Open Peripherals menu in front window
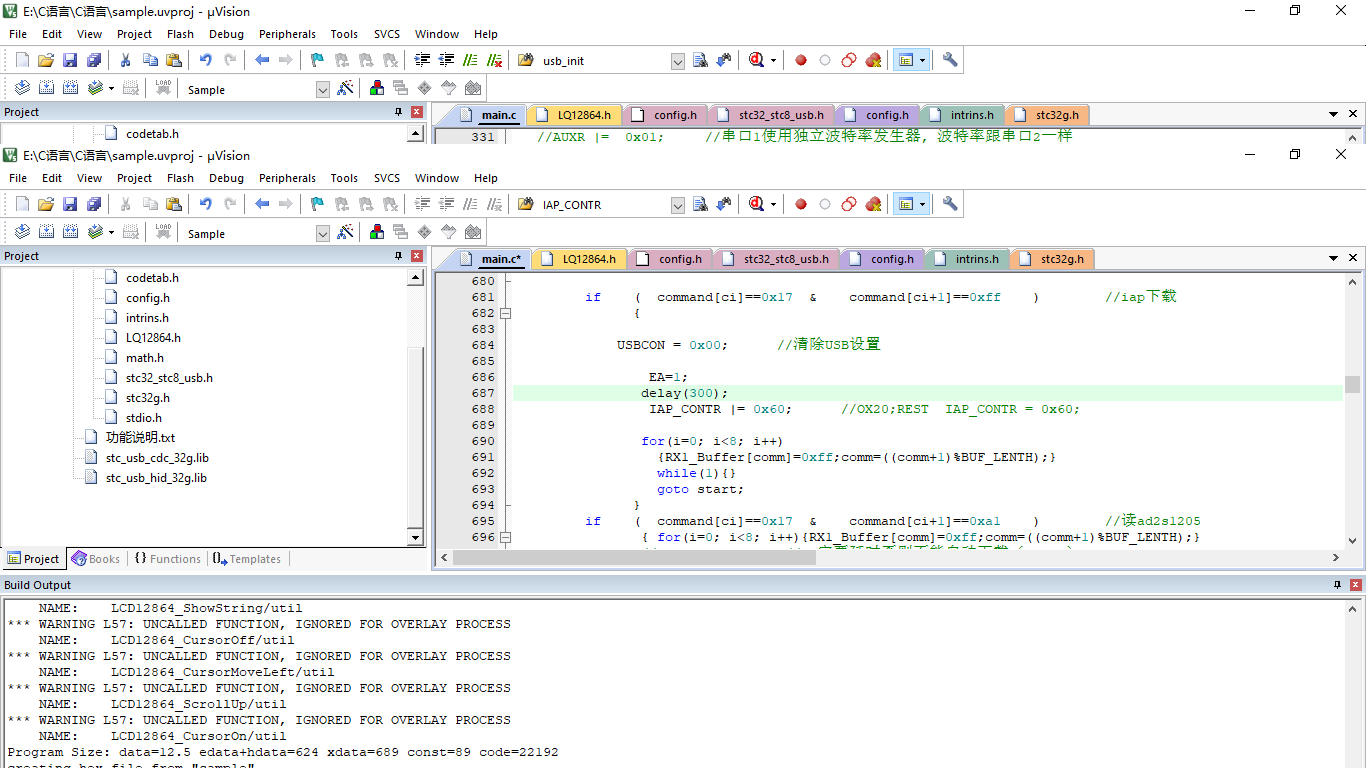The height and width of the screenshot is (768, 1366). coord(287,178)
